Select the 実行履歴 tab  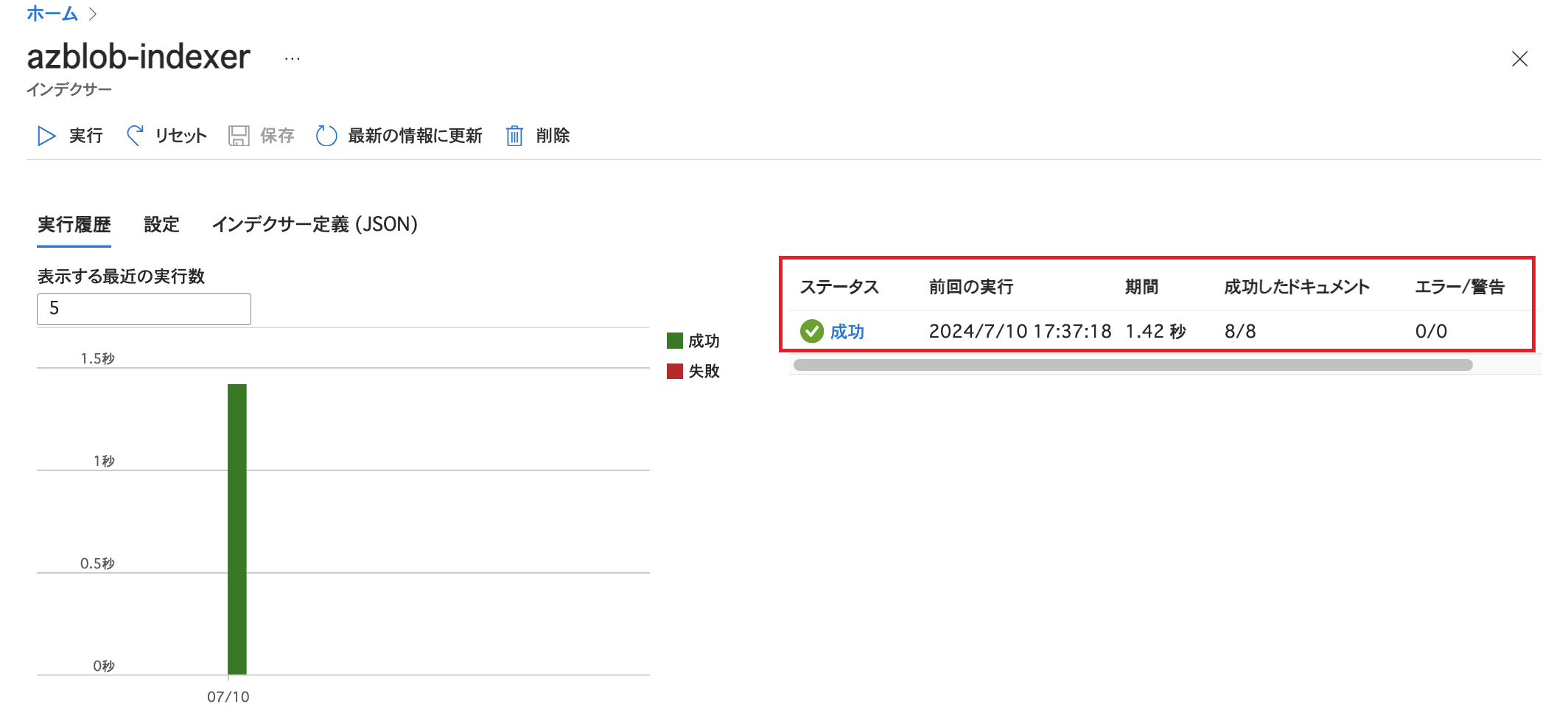[x=74, y=224]
